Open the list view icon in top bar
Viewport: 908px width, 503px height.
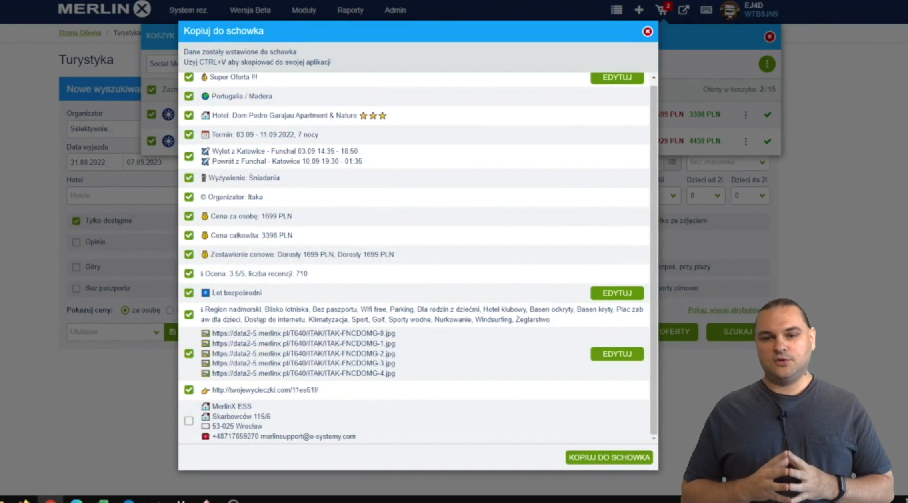[616, 10]
